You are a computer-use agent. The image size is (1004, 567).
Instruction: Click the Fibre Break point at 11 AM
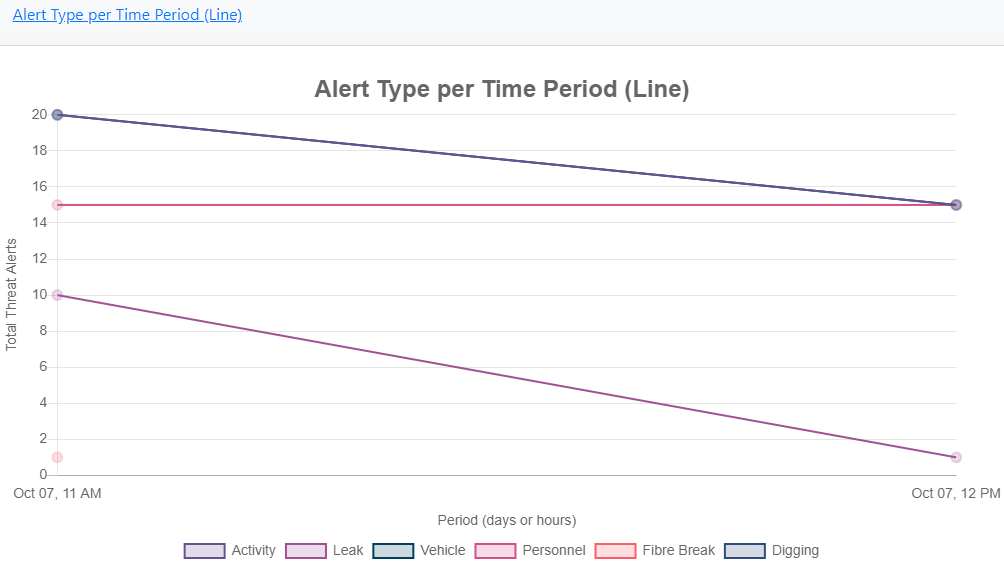click(57, 457)
